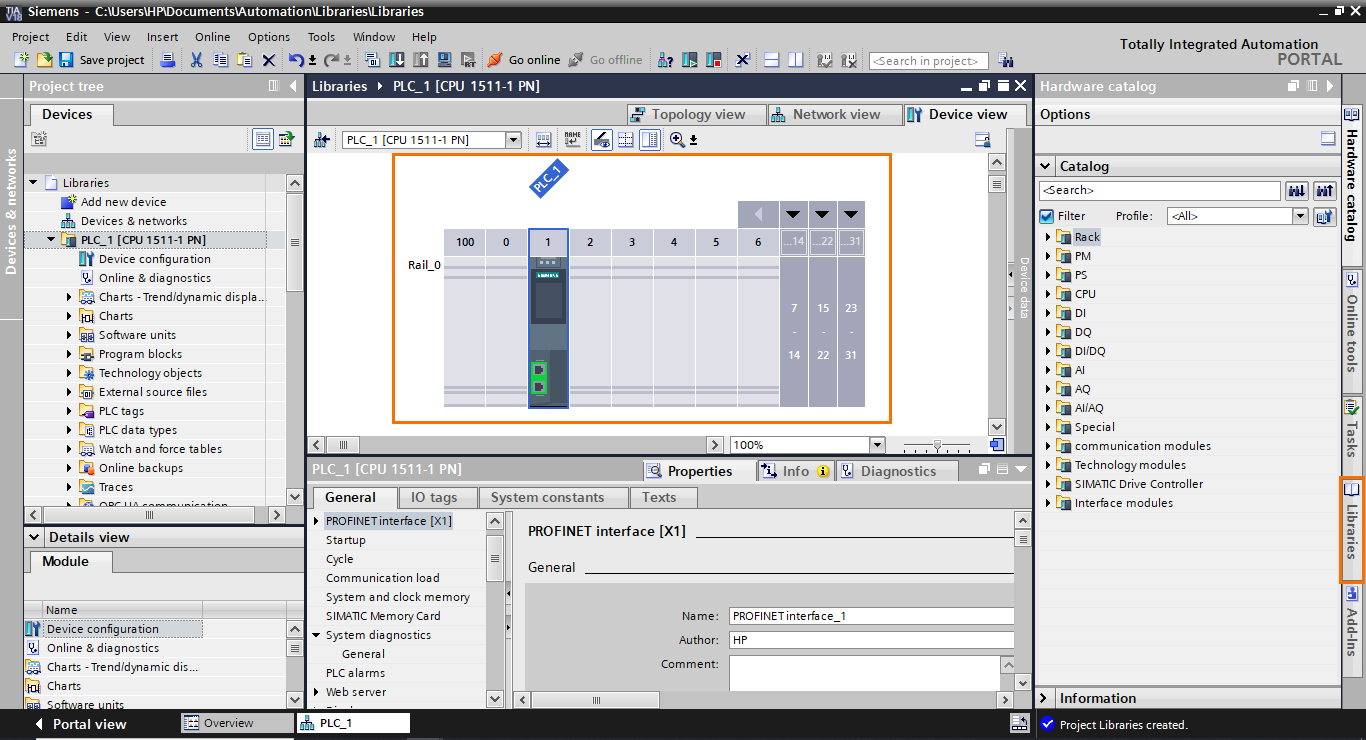Search downward in the hardware catalog
1366x740 pixels.
pos(1297,190)
